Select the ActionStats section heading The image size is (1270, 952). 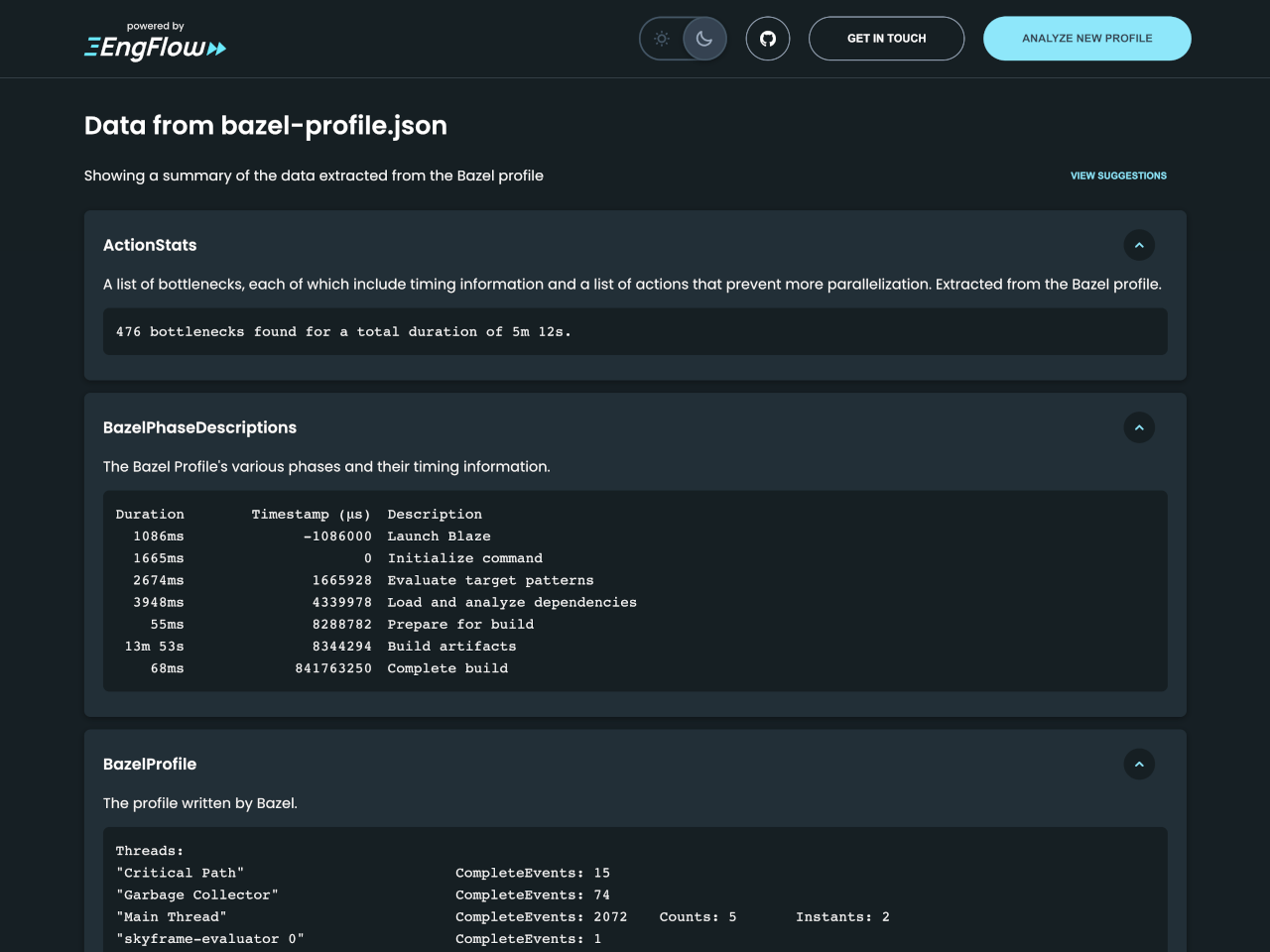[x=150, y=245]
